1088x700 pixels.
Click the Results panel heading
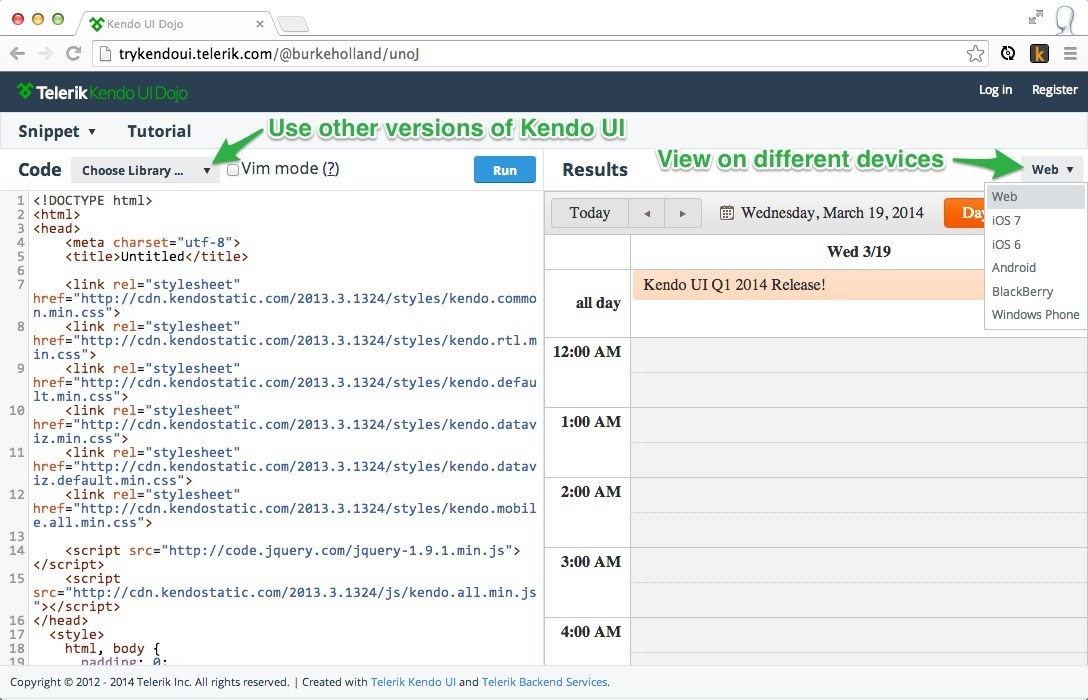595,170
